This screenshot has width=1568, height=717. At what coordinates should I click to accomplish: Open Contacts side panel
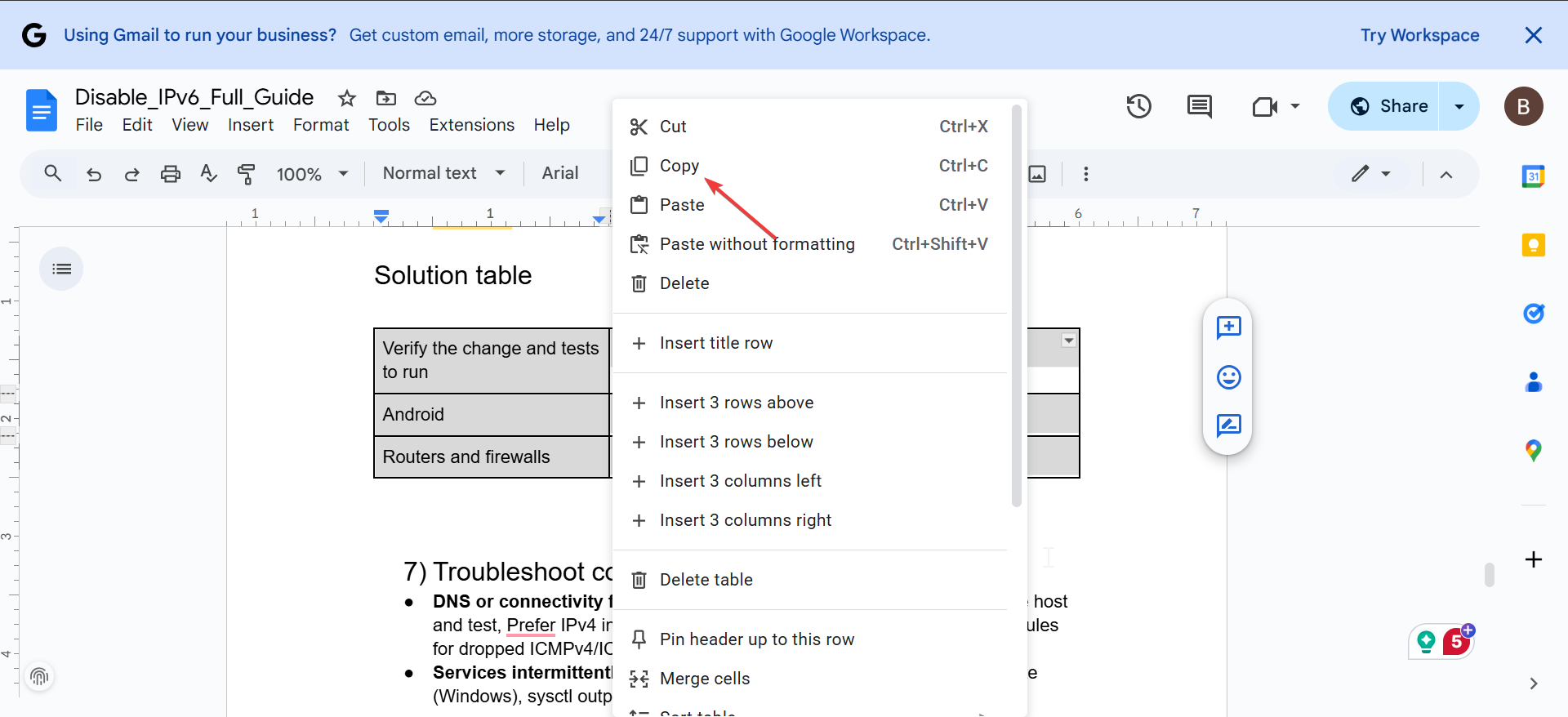[1533, 381]
